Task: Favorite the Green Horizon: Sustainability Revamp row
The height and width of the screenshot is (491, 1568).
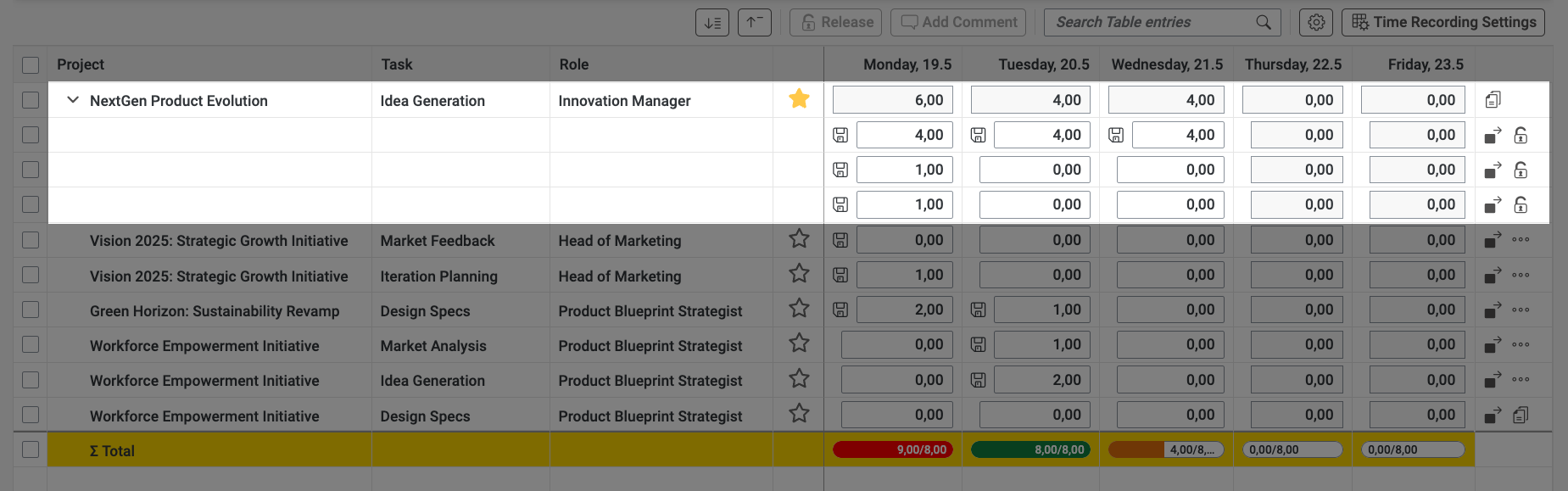Action: (x=799, y=309)
